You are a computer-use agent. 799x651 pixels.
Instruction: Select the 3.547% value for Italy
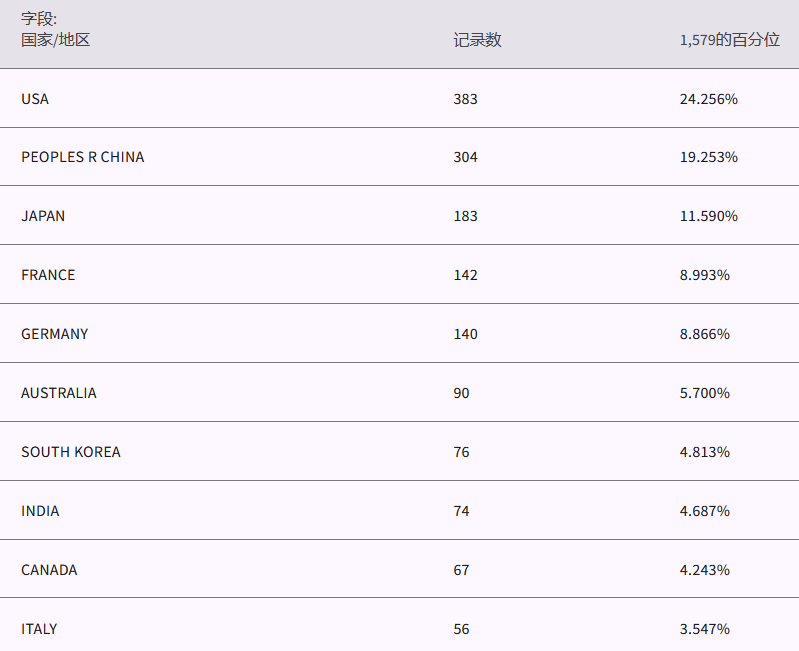(x=704, y=629)
